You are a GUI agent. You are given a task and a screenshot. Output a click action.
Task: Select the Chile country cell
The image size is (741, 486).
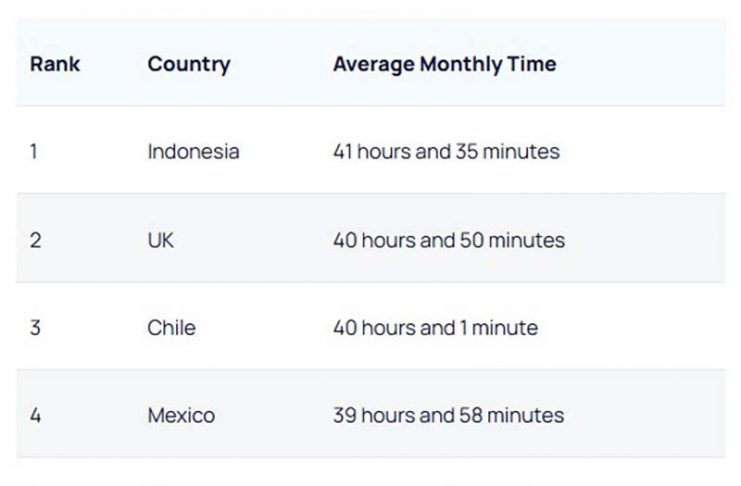(x=171, y=327)
